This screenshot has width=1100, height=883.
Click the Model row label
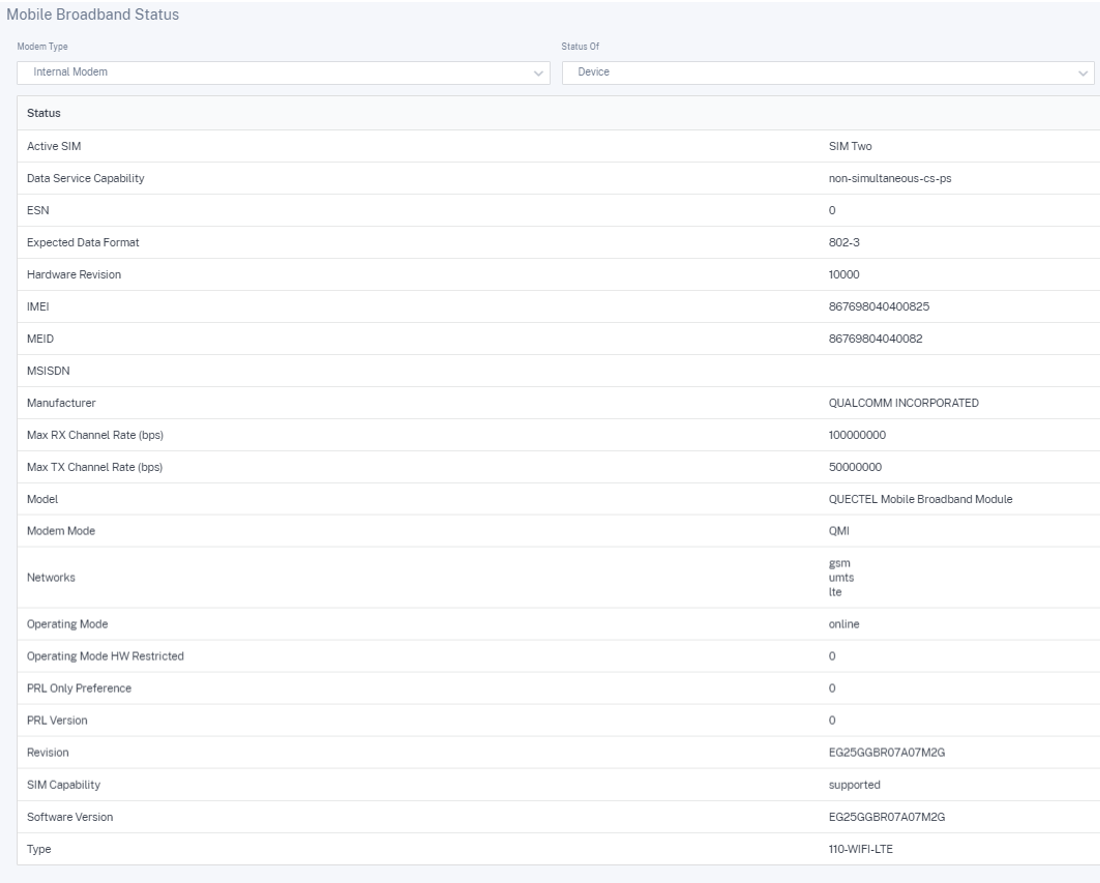pos(42,499)
